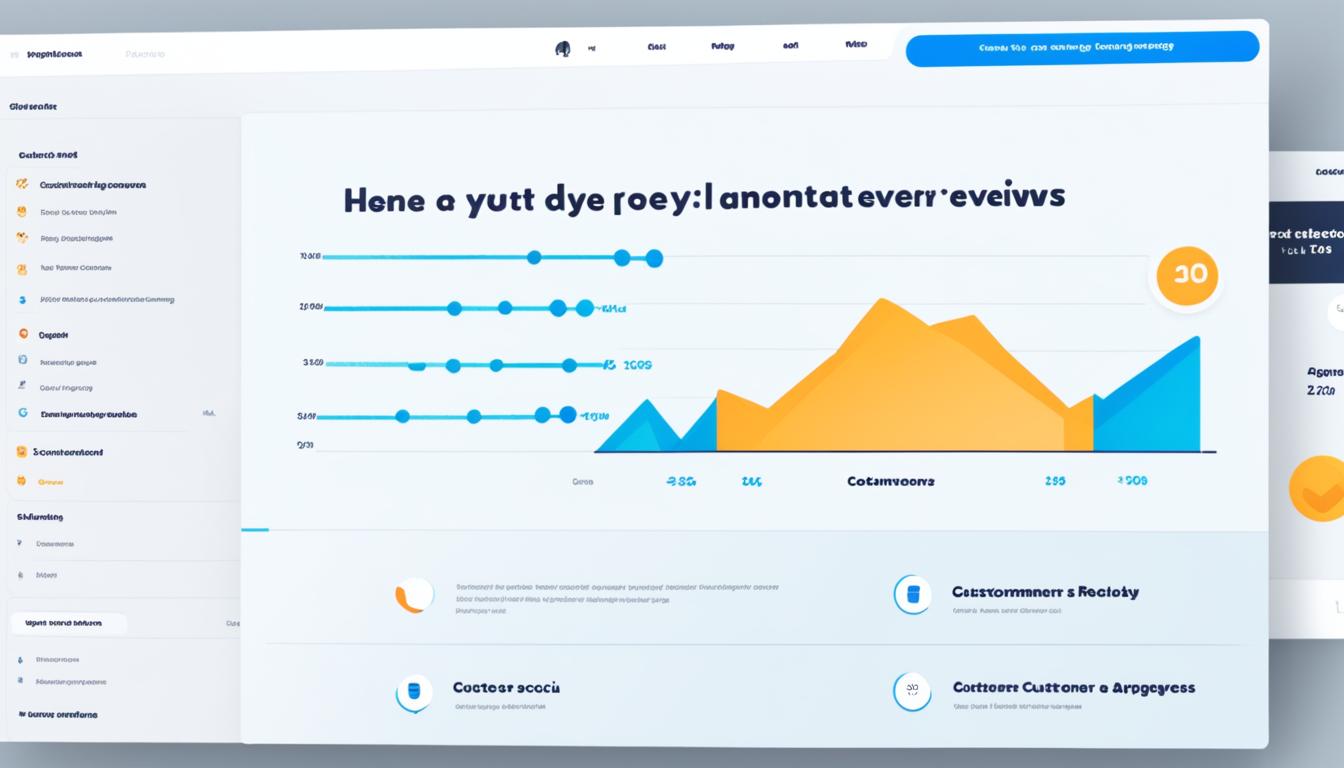The height and width of the screenshot is (768, 1344).
Task: Click the "Cotamveonrs" axis label under the chart
Action: point(891,481)
